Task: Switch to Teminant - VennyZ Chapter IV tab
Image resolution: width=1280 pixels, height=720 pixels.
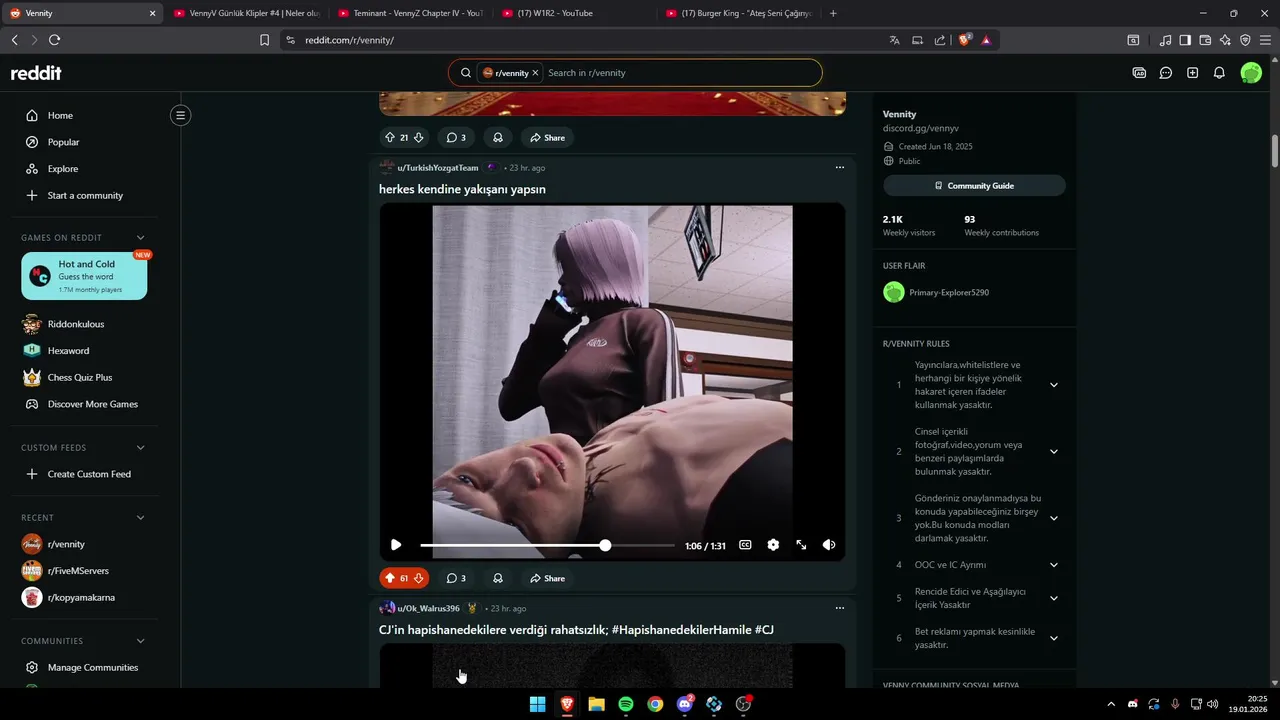Action: coord(410,13)
